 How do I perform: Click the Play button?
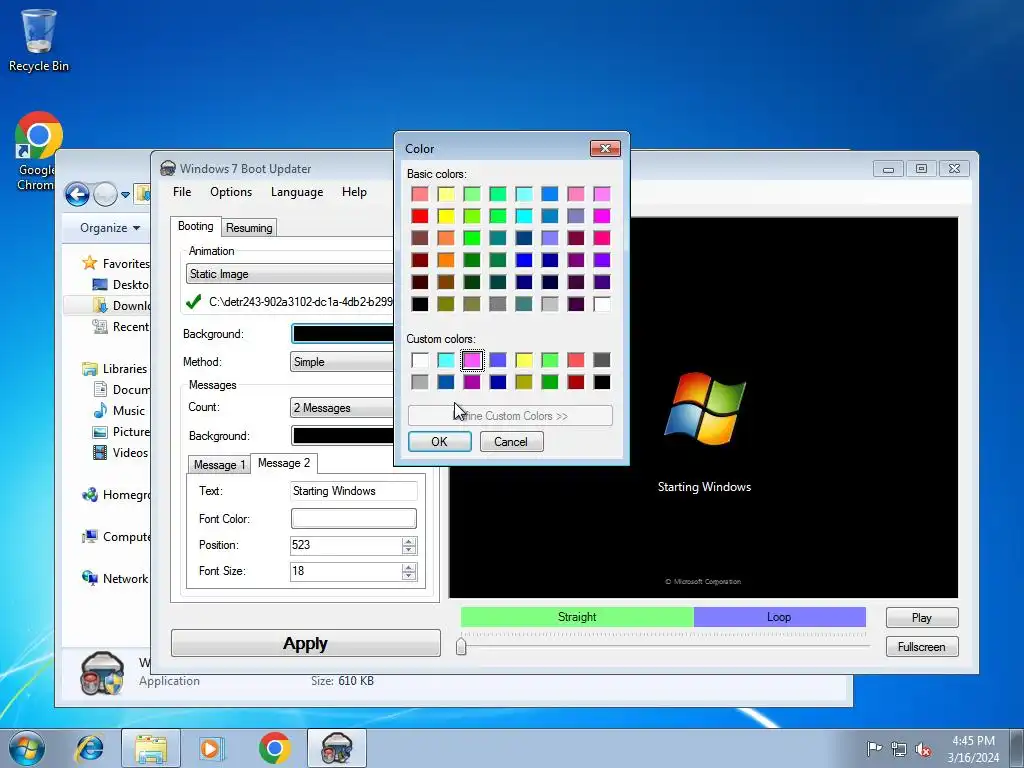point(921,618)
